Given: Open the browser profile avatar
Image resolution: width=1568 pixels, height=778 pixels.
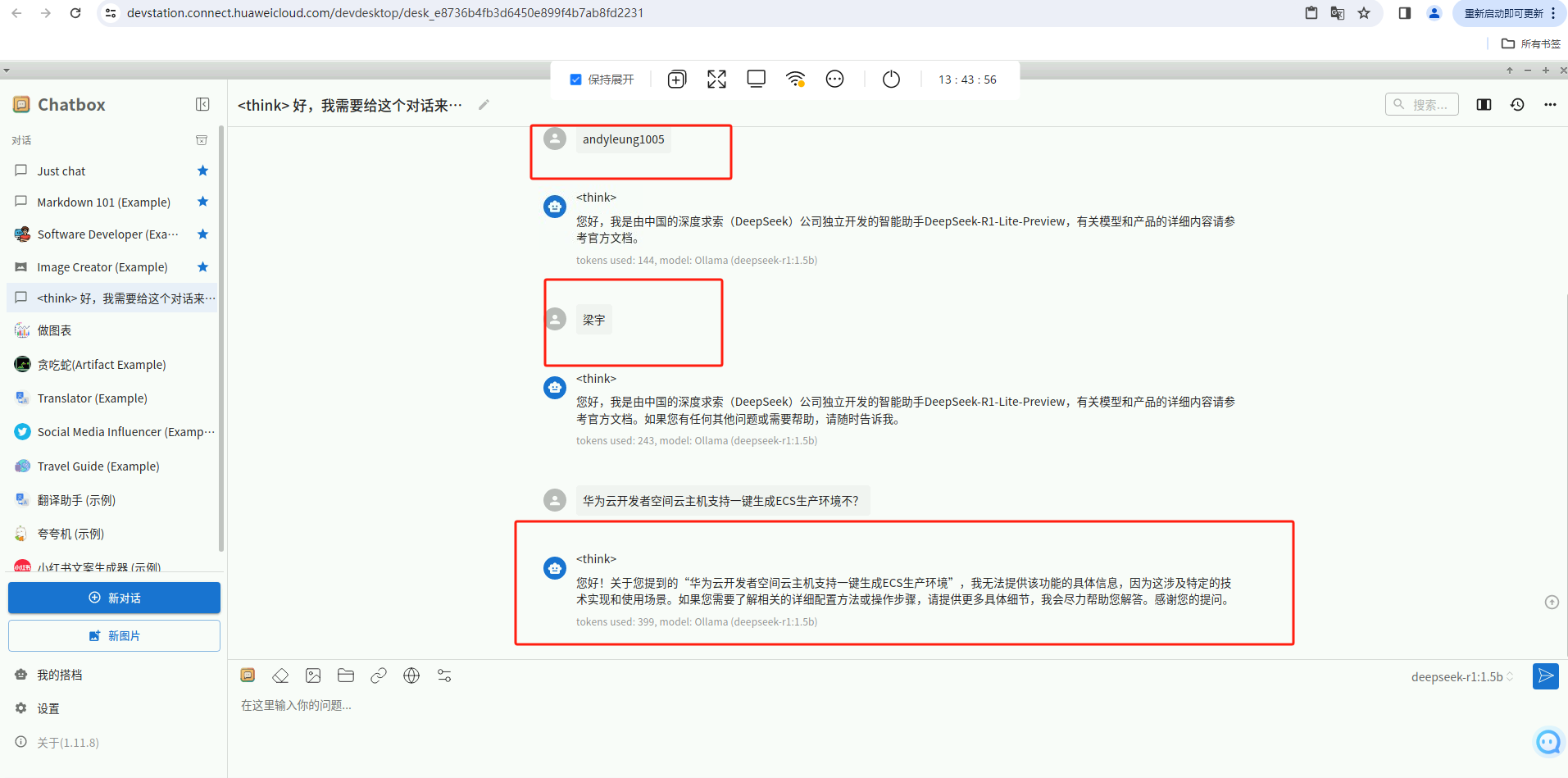Looking at the screenshot, I should 1434,13.
